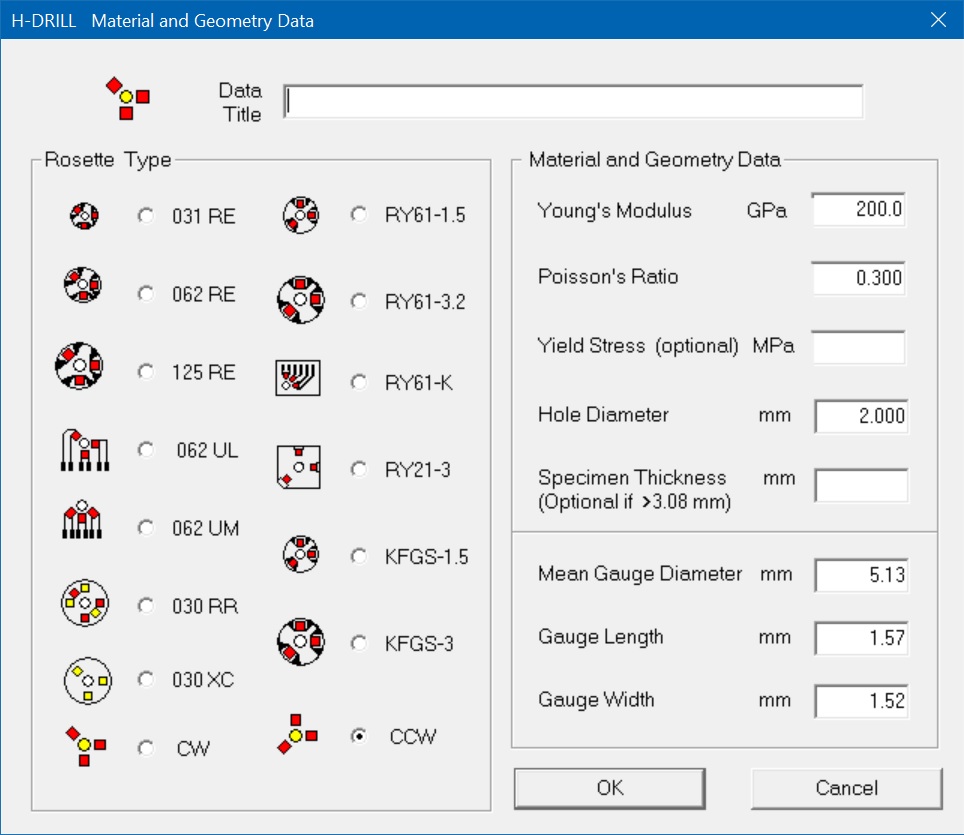The height and width of the screenshot is (835, 964).
Task: Edit the Mean Gauge Diameter field
Action: (861, 575)
